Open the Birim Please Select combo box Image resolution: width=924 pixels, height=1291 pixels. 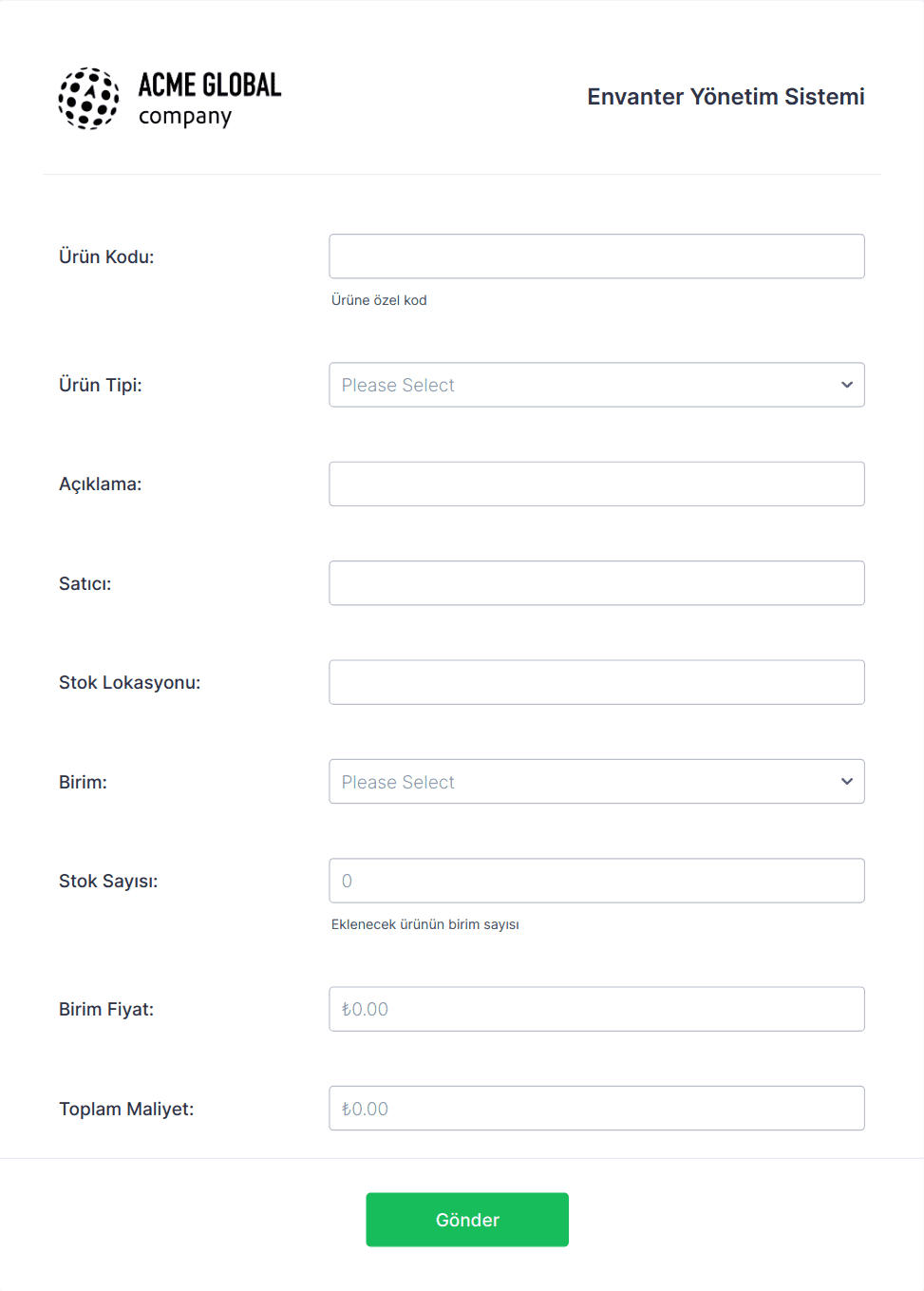click(596, 782)
